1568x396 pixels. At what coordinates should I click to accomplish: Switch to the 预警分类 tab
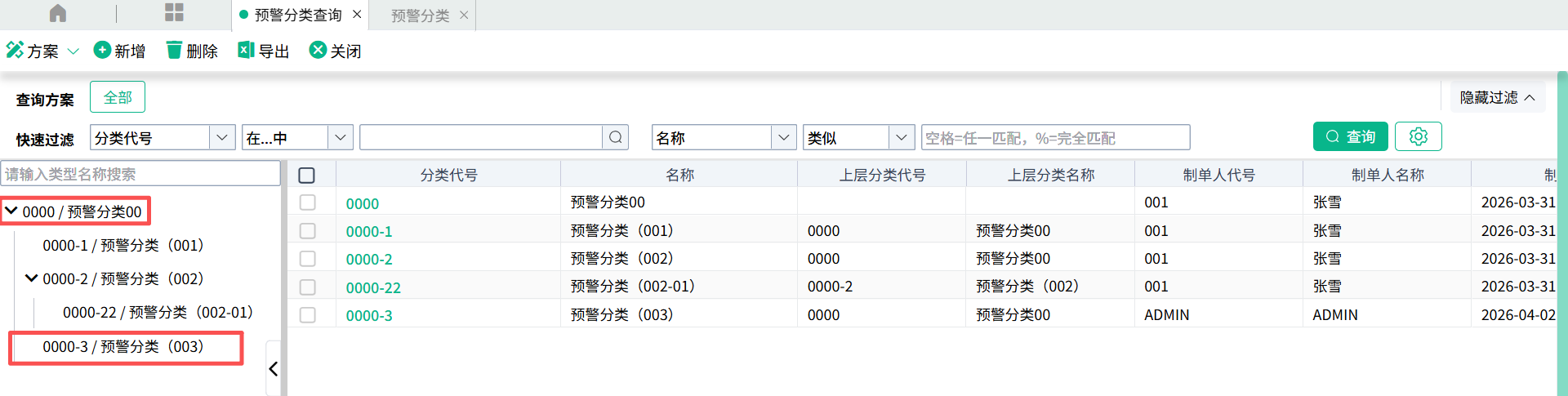[420, 16]
